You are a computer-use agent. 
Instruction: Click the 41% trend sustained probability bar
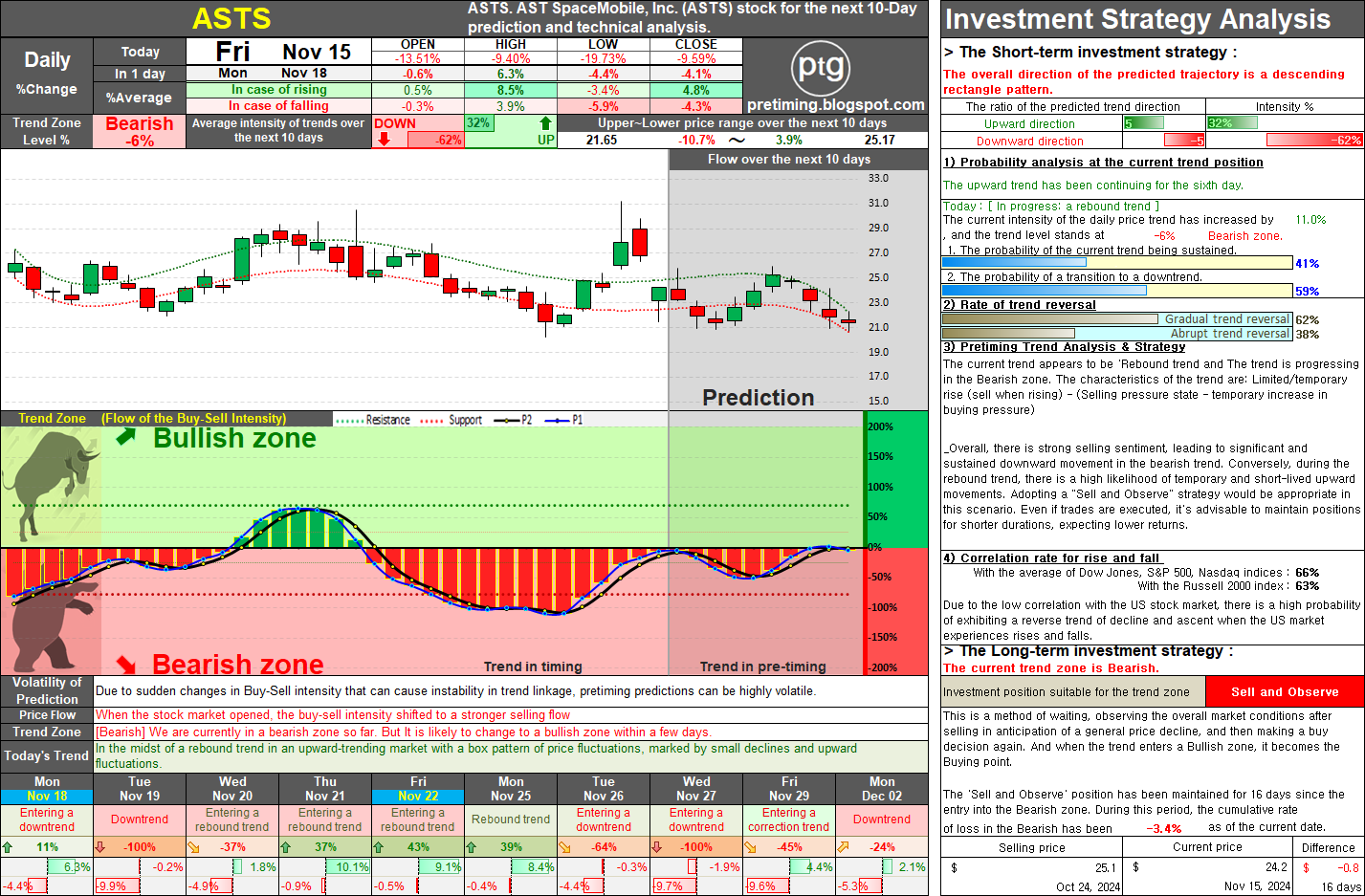1117,263
